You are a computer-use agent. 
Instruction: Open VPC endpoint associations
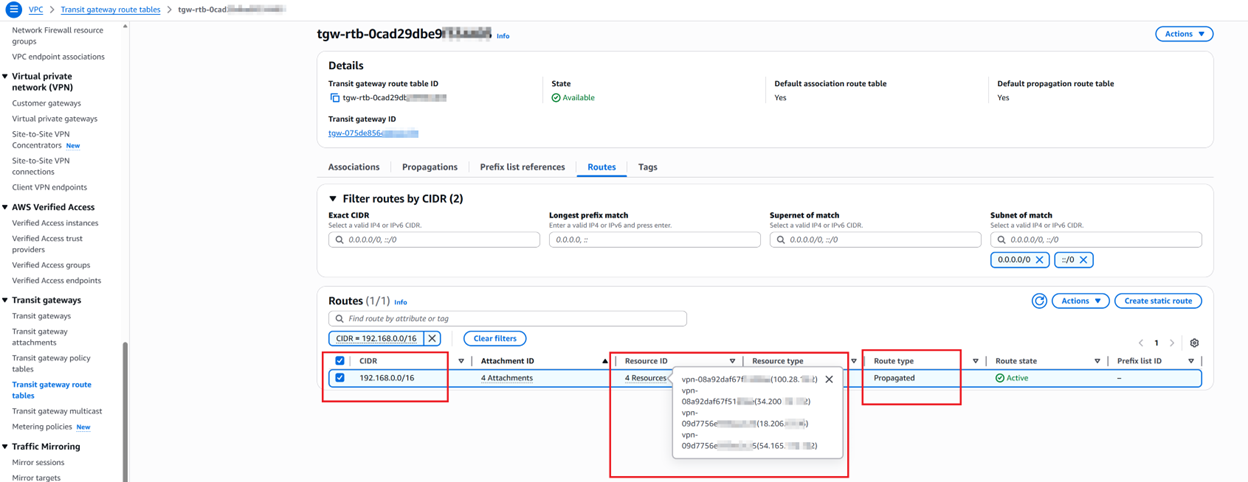pyautogui.click(x=58, y=57)
